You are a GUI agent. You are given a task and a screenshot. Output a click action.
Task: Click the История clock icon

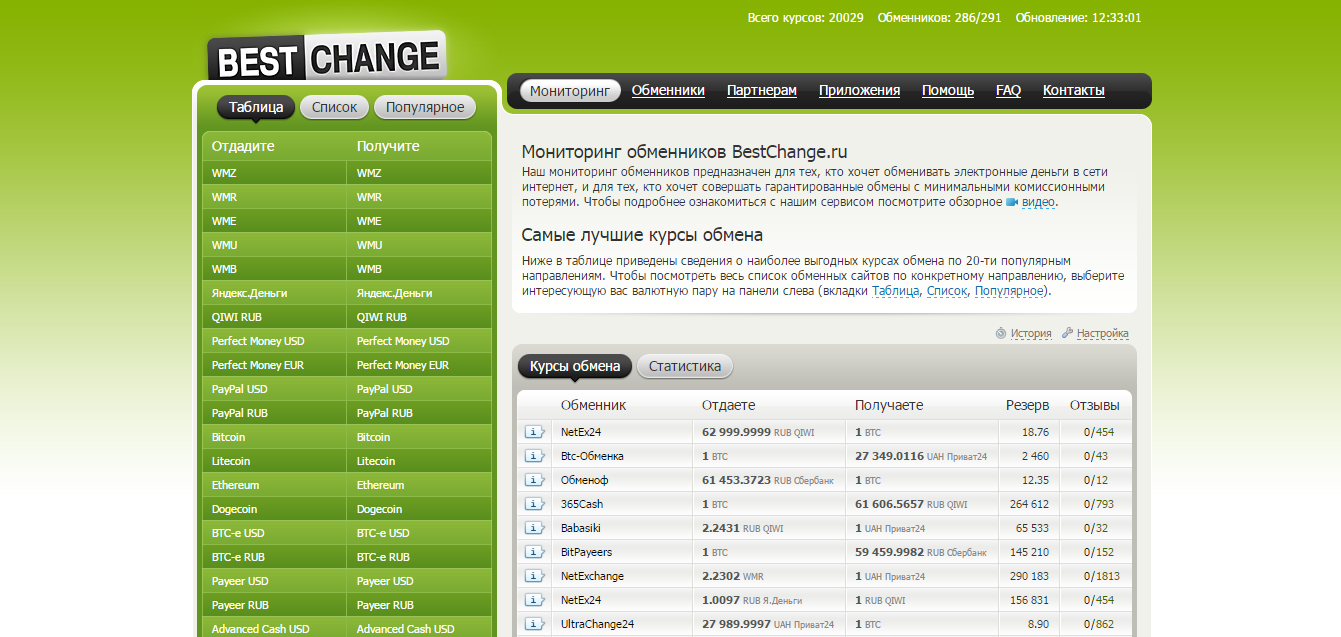(x=1001, y=333)
